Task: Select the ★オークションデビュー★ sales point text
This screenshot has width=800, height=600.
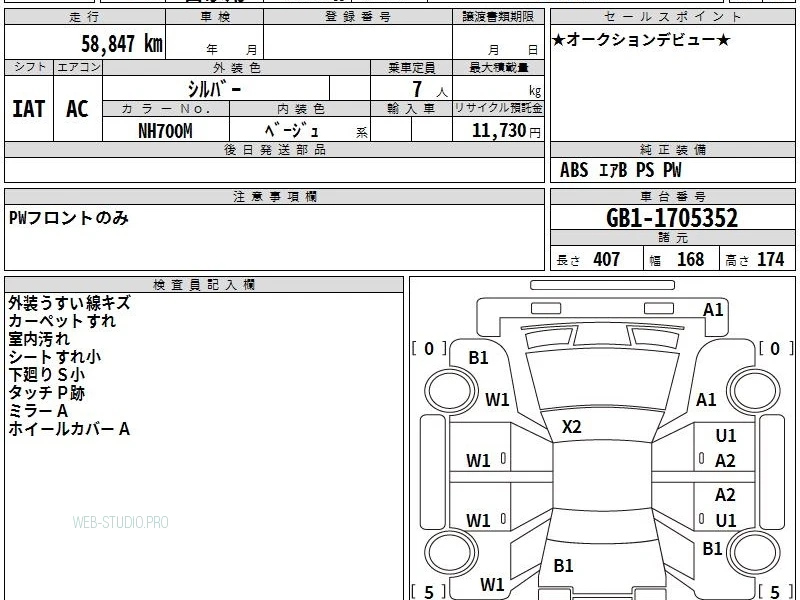Action: click(x=641, y=40)
